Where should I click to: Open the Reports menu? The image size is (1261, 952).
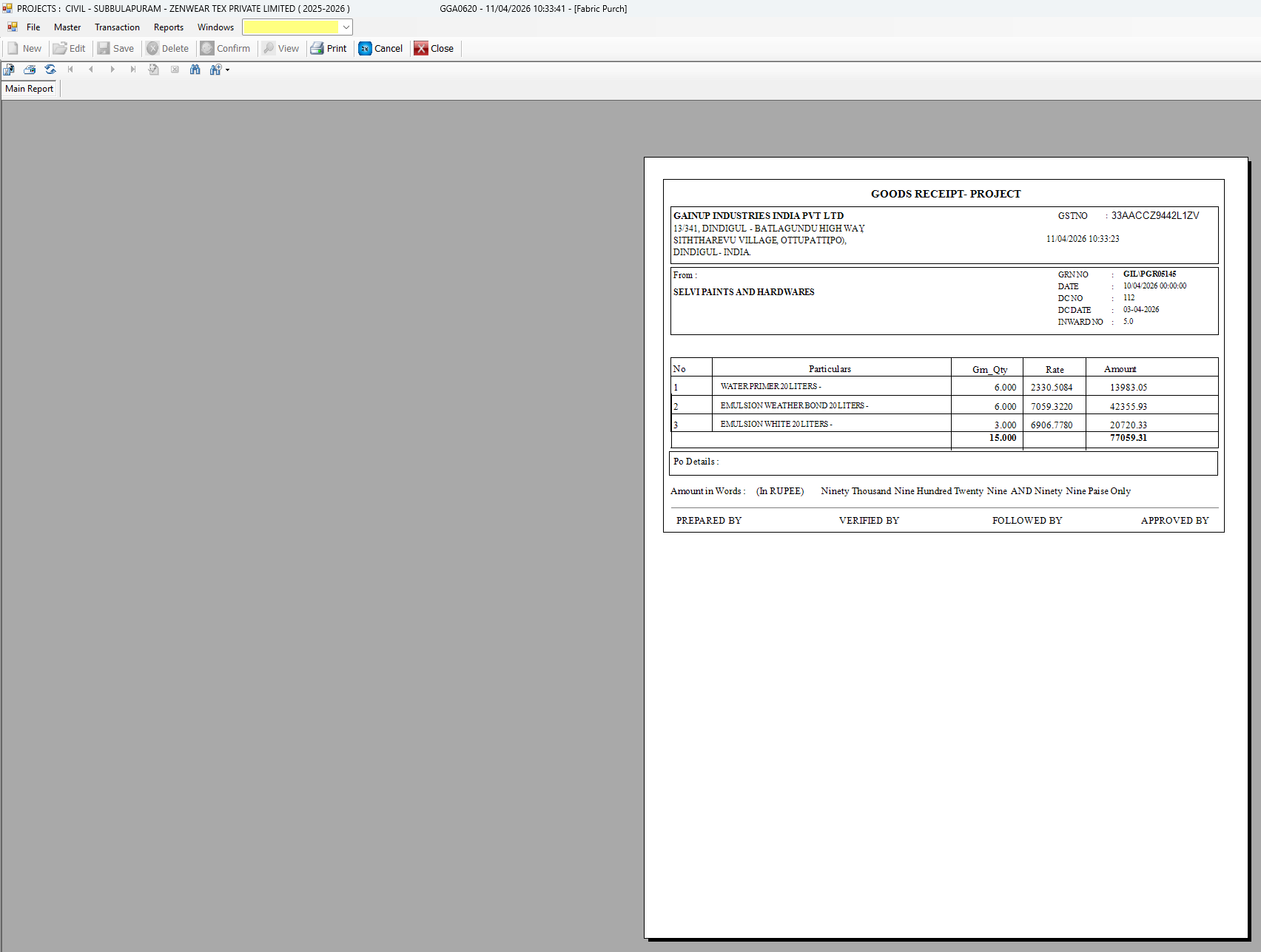[x=169, y=27]
